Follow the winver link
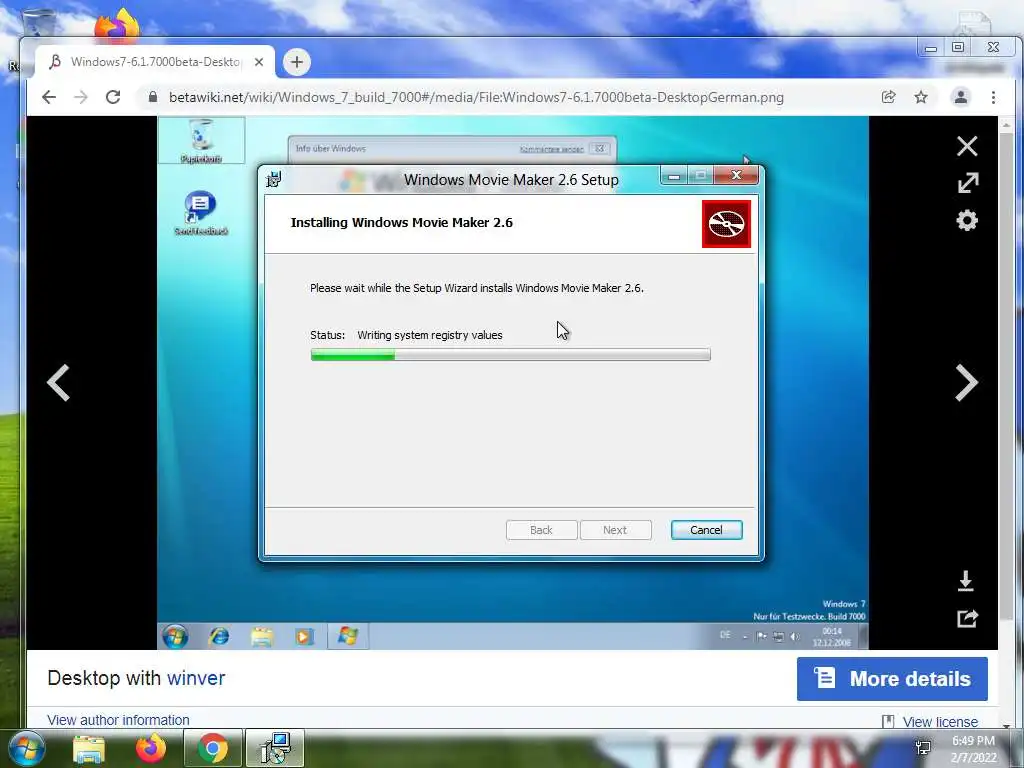The width and height of the screenshot is (1024, 768). coord(196,678)
